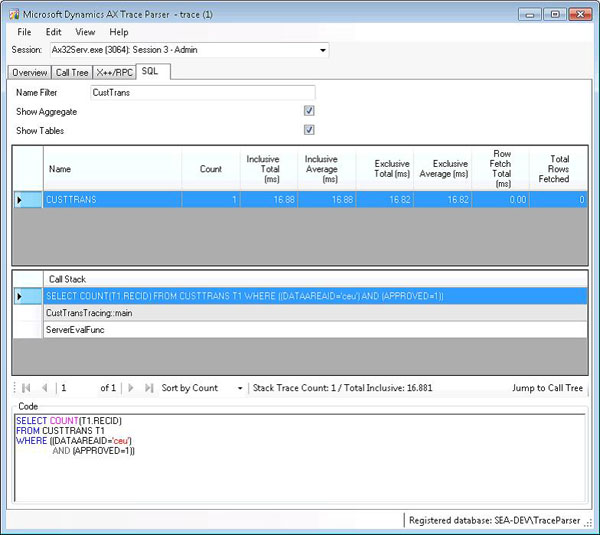Open the View menu

85,32
